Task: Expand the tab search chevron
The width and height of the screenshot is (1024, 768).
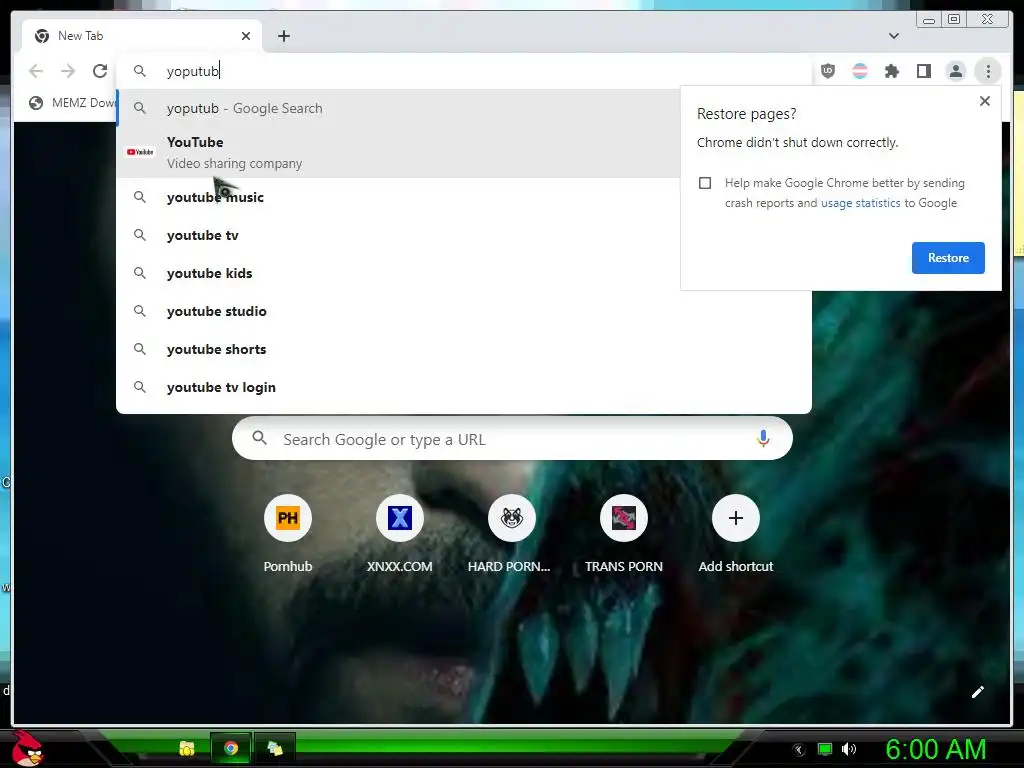Action: click(893, 36)
